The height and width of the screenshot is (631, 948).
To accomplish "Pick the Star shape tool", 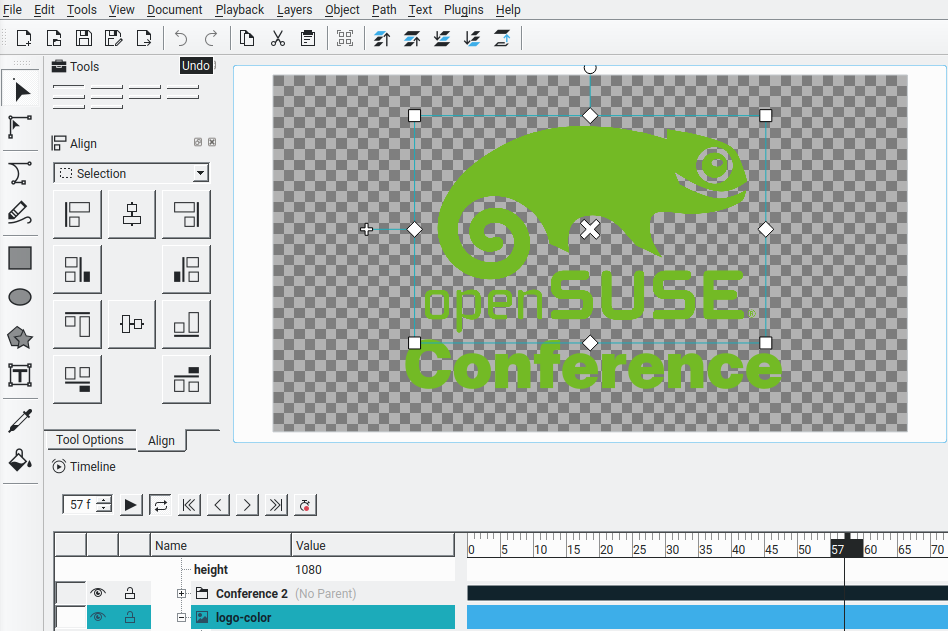I will (20, 337).
